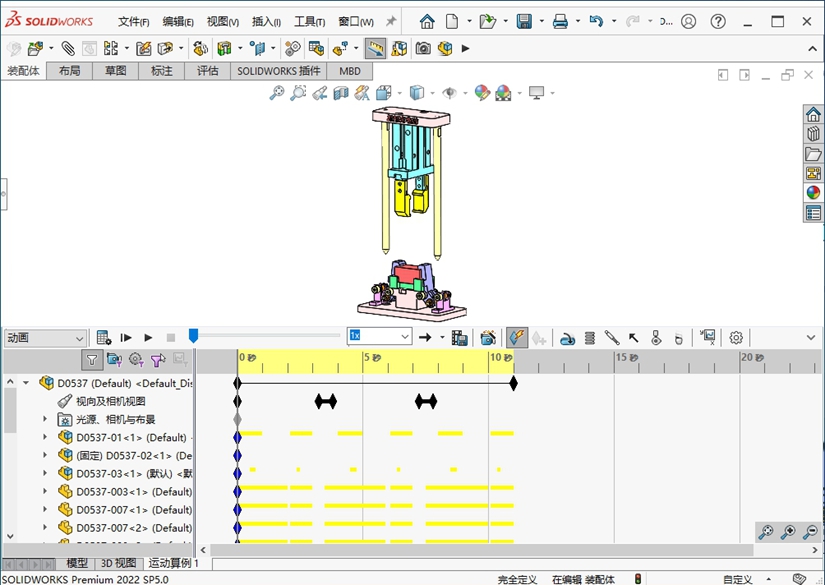Image resolution: width=825 pixels, height=585 pixels.
Task: Toggle the Autokey button
Action: pyautogui.click(x=517, y=338)
